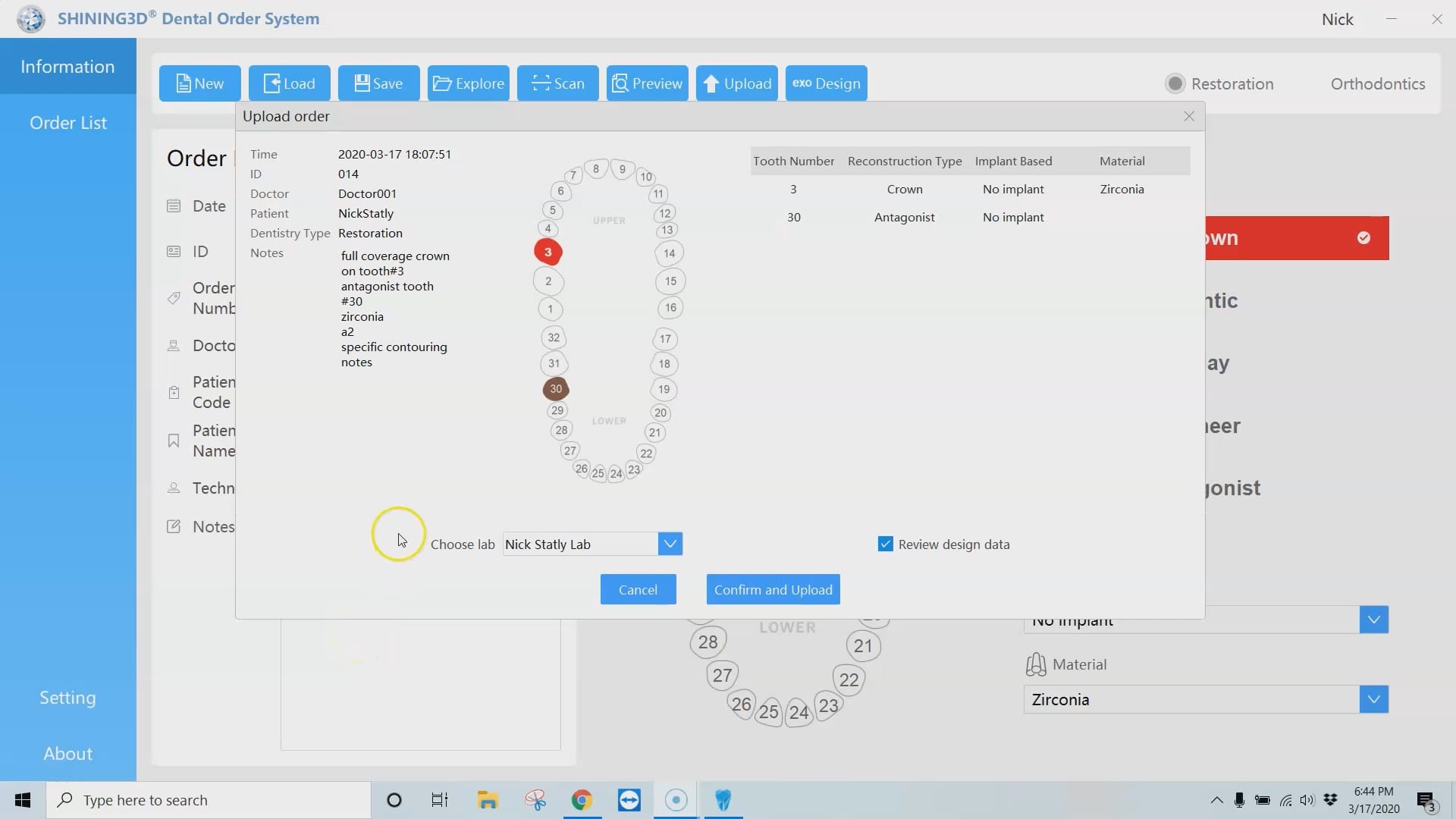1456x819 pixels.
Task: Click the Windows search box
Action: (x=209, y=800)
